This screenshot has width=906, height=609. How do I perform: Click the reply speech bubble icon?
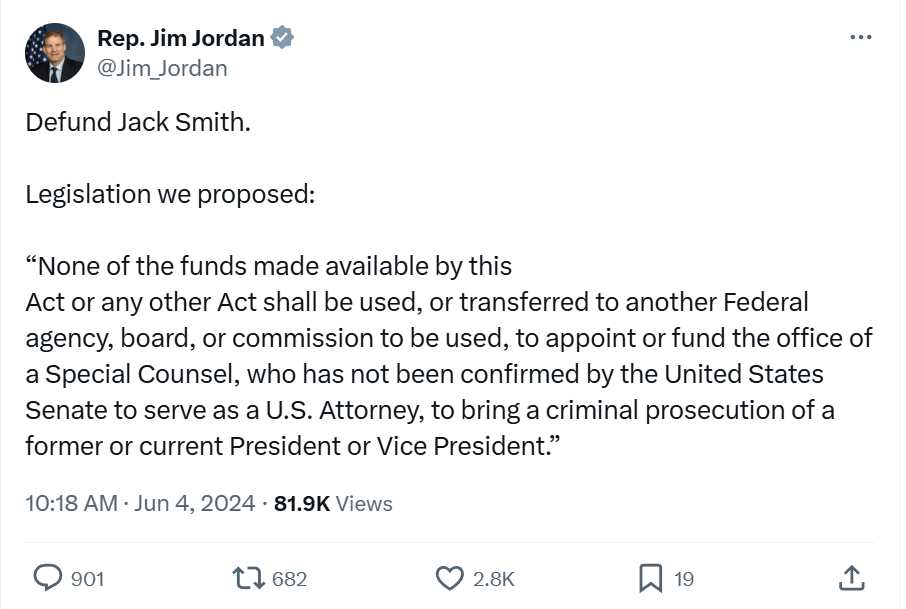tap(49, 577)
